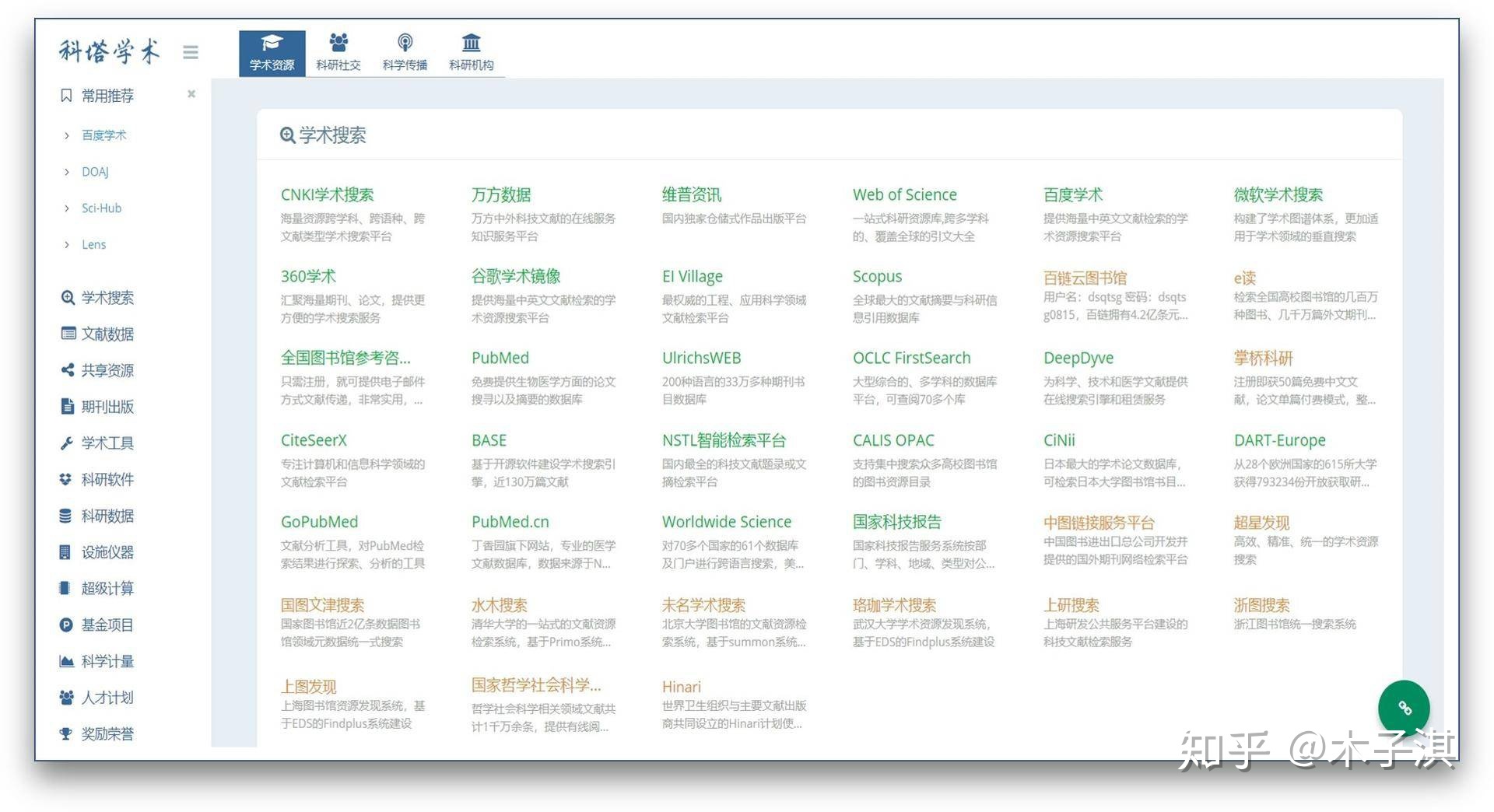
Task: Click the 学术搜索 magnifier icon in sidebar
Action: (x=68, y=297)
